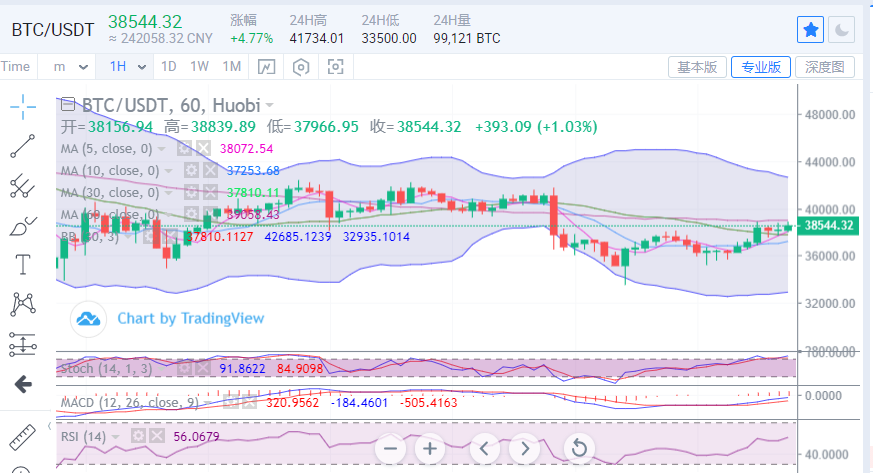Select the brush drawing tool

[x=23, y=226]
